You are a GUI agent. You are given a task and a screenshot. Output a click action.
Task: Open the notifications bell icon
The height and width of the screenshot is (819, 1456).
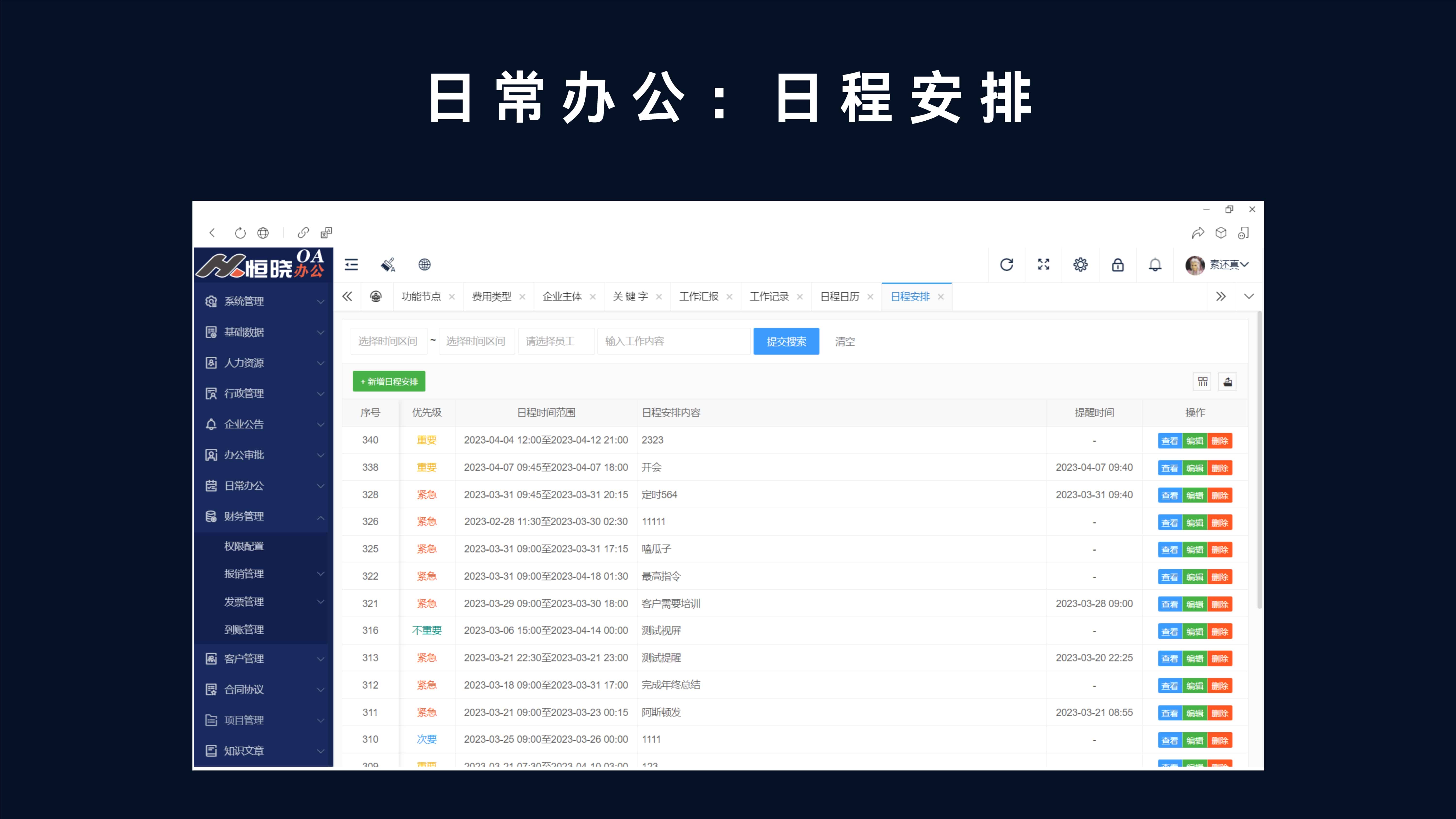[x=1155, y=265]
